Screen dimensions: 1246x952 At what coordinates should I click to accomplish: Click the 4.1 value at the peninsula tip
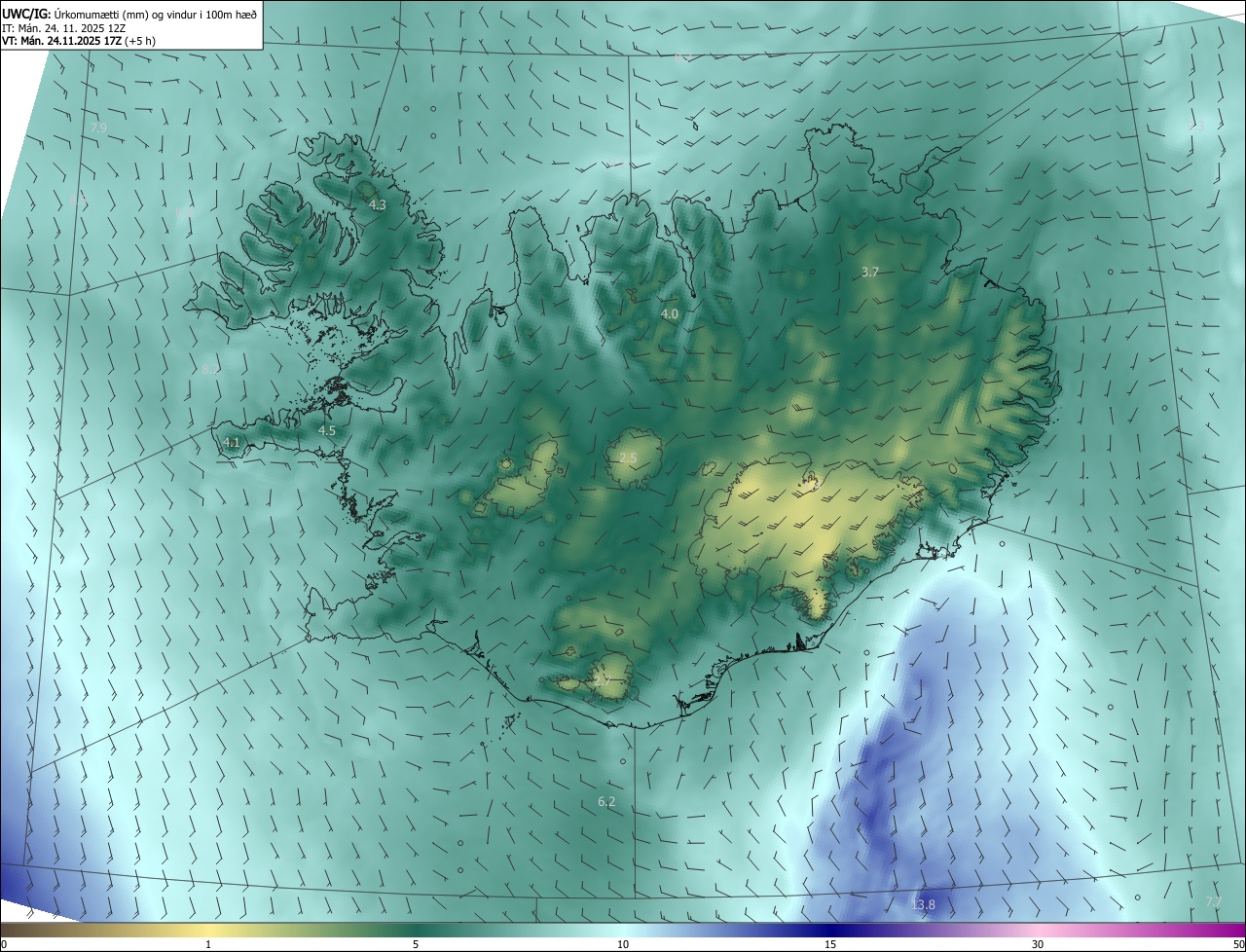click(231, 443)
